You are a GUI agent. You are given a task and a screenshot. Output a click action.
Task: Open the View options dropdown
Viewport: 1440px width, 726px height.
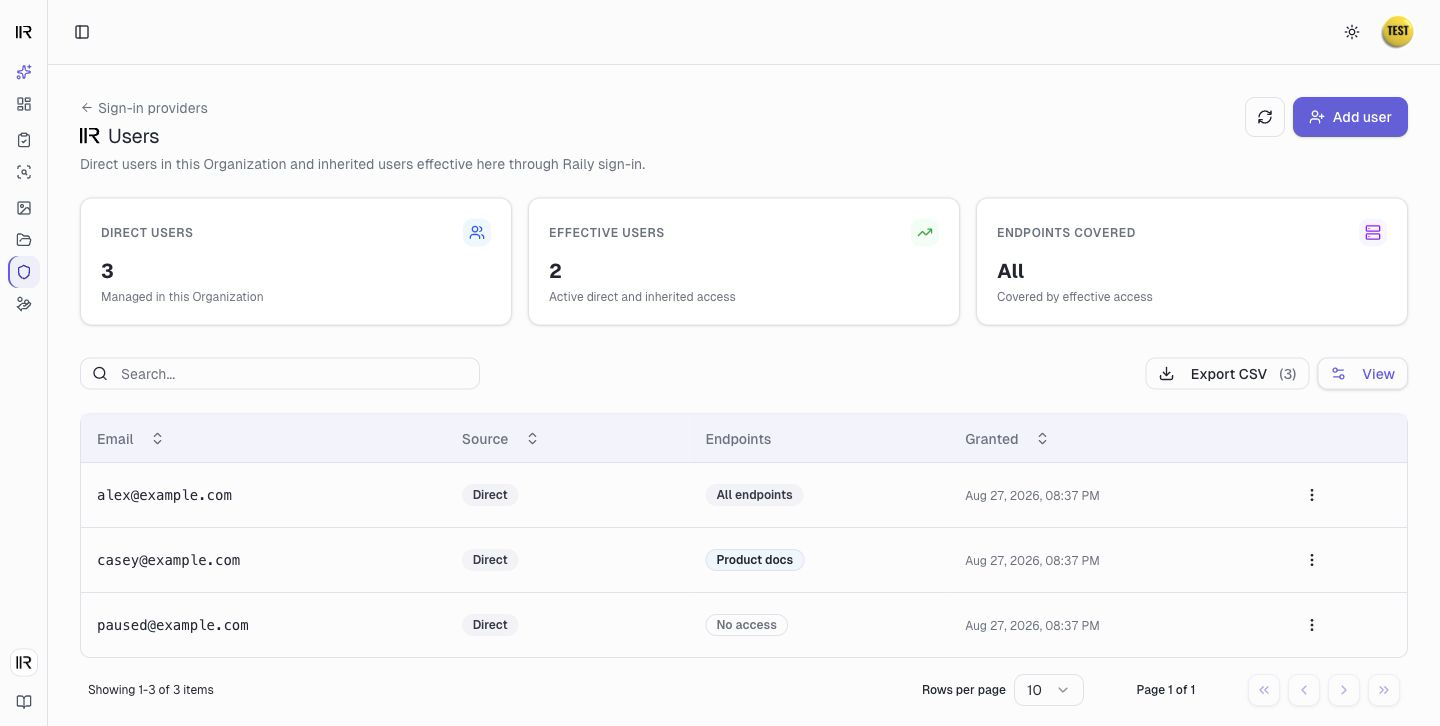(1363, 374)
